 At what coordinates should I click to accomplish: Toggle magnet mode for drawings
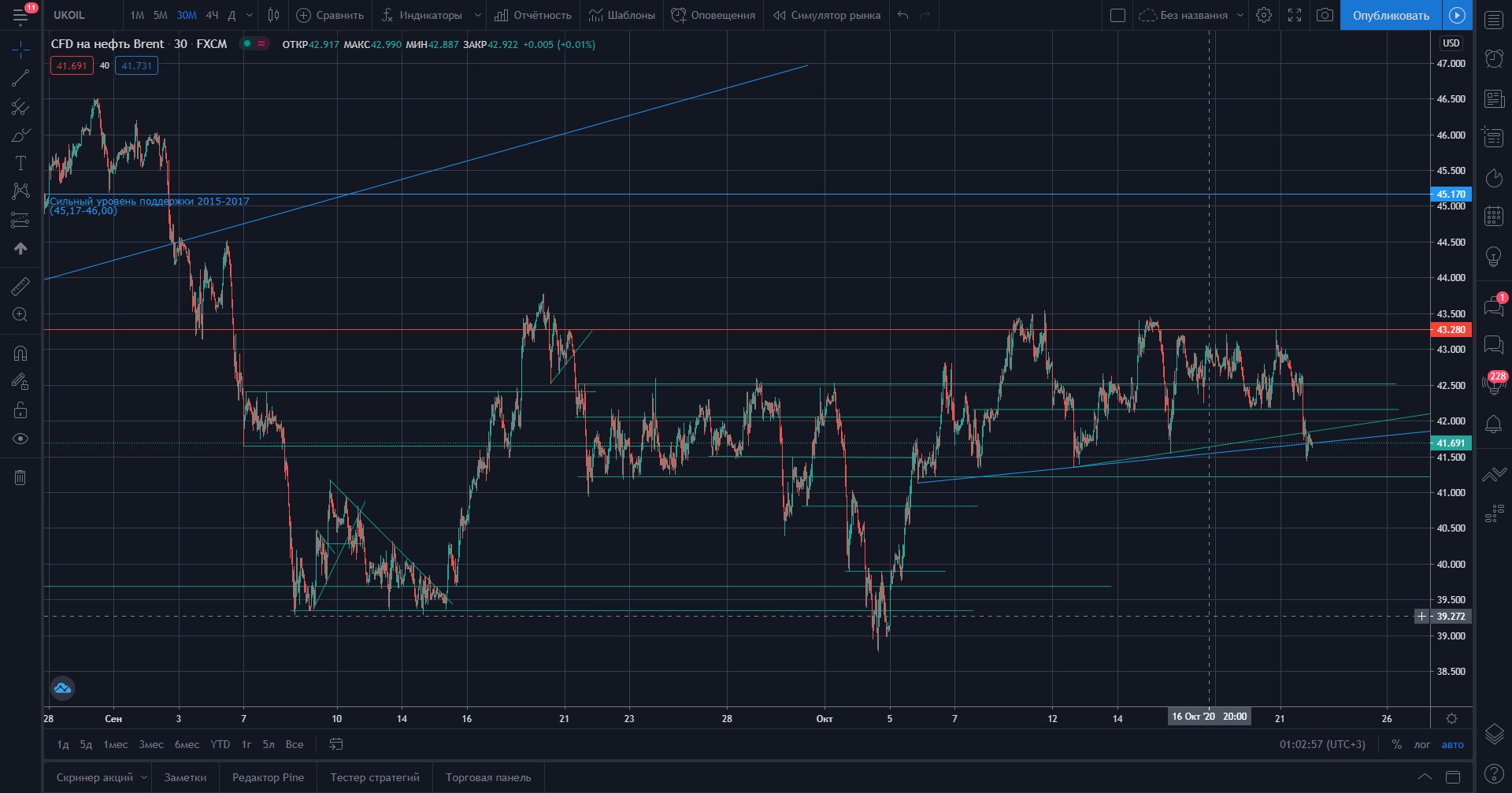(20, 354)
